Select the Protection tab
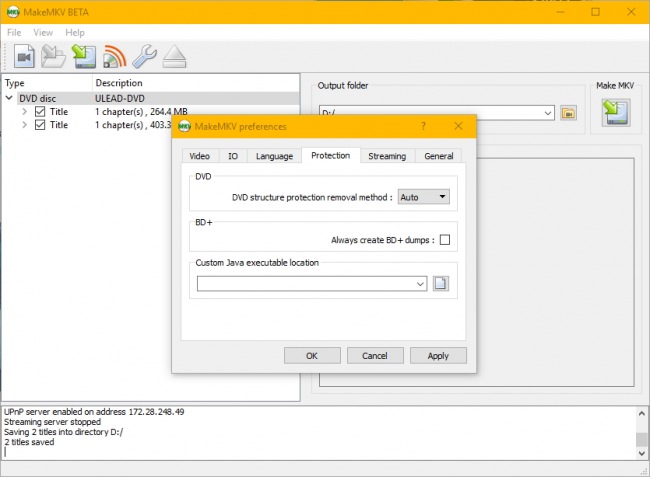Viewport: 650px width, 477px height. click(330, 155)
